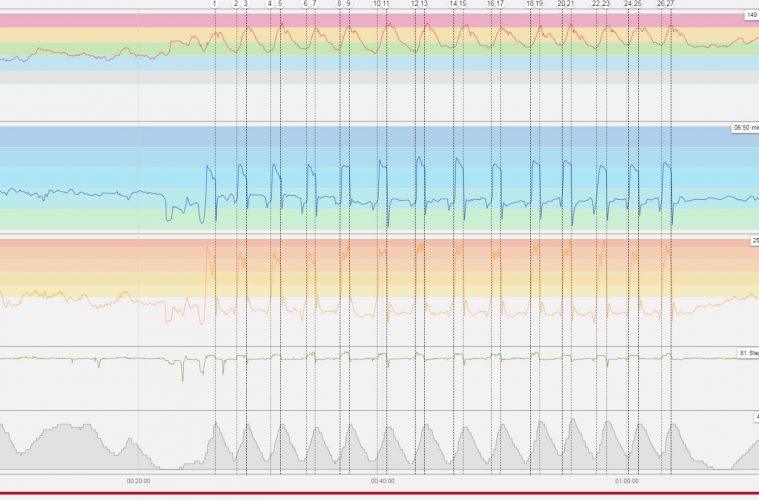This screenshot has width=759, height=500.
Task: Select lap marker 4
Action: pos(270,4)
